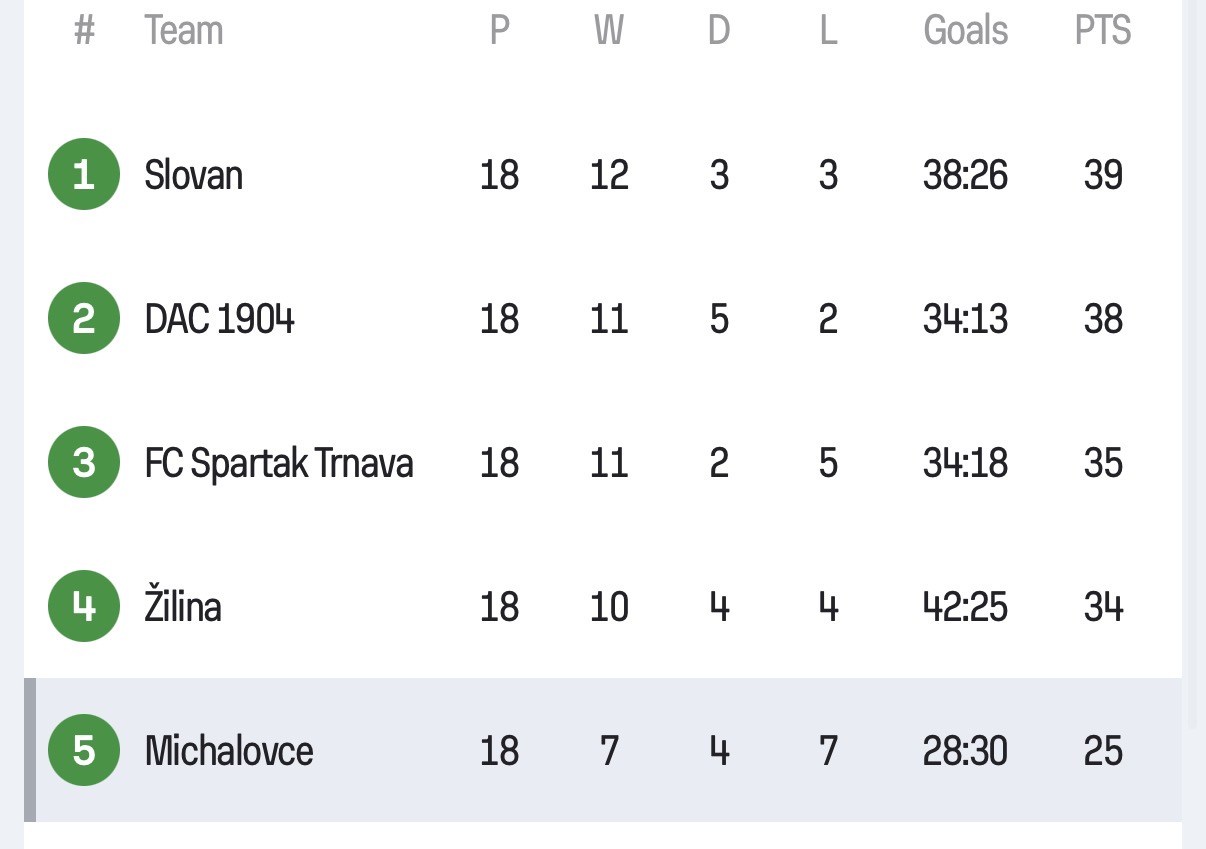Click the W wins column header

pos(609,31)
